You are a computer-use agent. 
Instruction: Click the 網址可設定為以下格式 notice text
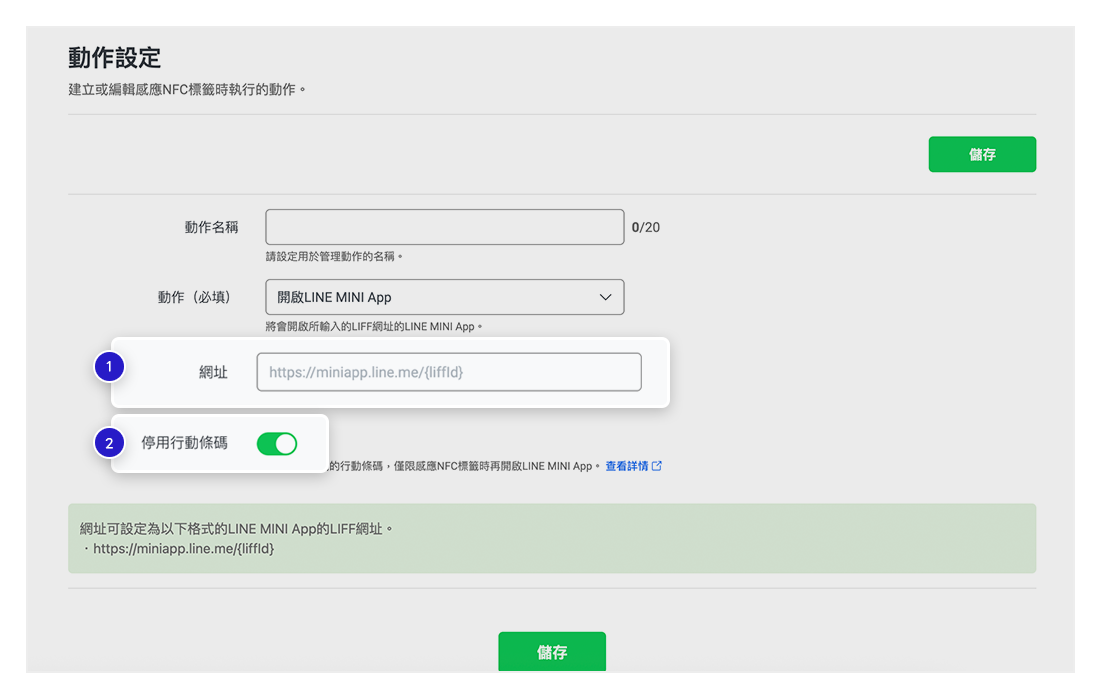236,529
